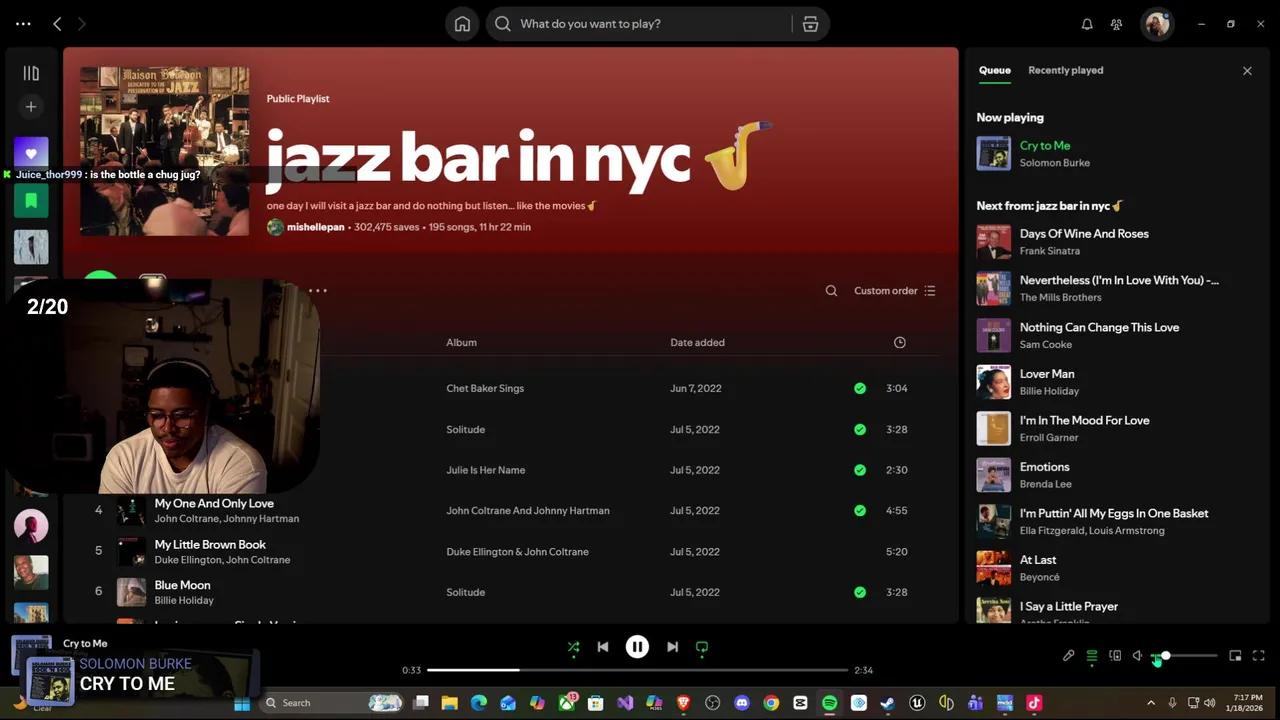Adjust the volume slider
The width and height of the screenshot is (1280, 720).
click(x=1184, y=656)
